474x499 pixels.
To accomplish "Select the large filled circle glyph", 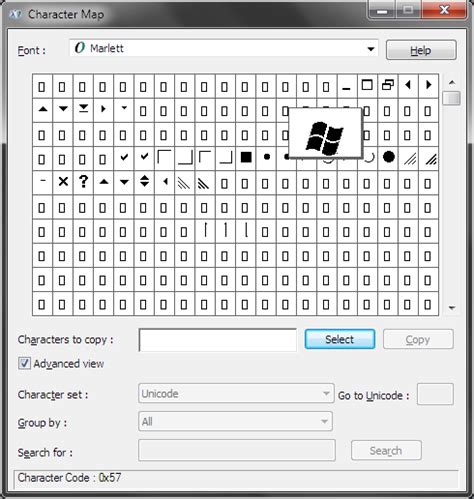I will tap(388, 158).
